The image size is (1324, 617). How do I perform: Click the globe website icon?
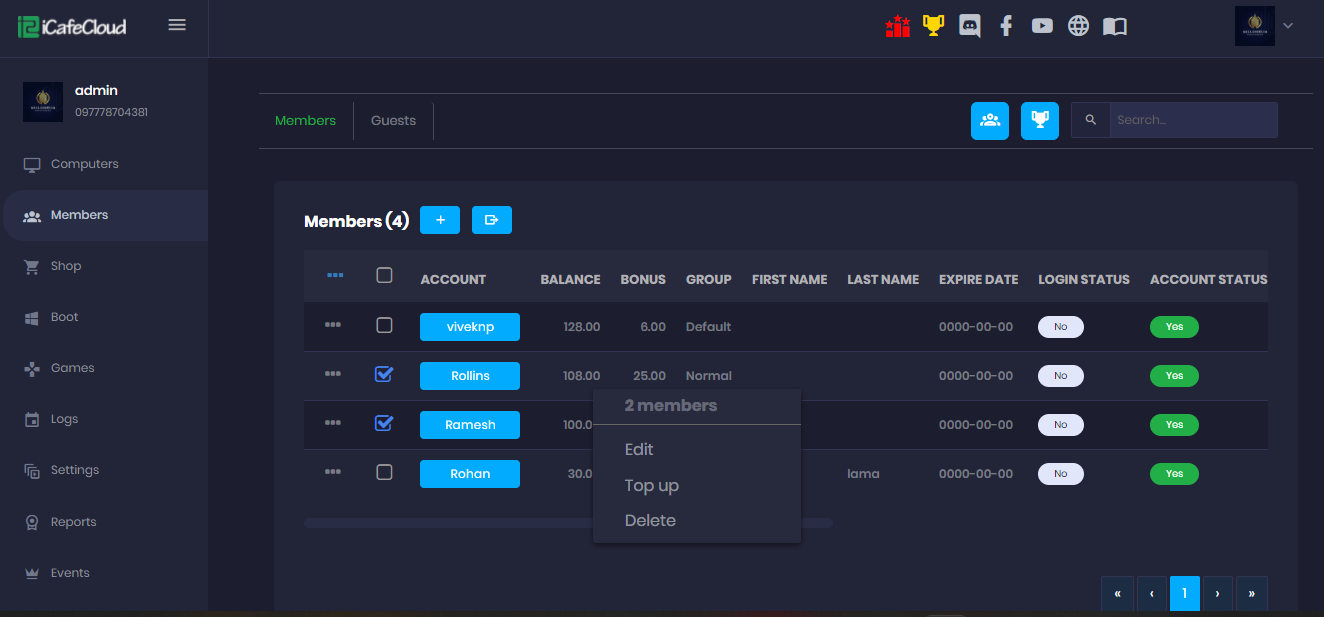pyautogui.click(x=1078, y=26)
